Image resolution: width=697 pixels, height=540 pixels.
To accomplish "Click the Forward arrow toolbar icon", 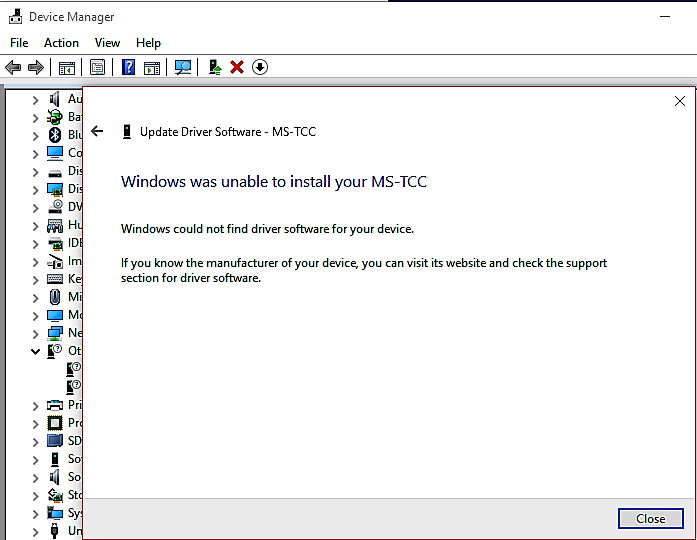I will [x=36, y=68].
